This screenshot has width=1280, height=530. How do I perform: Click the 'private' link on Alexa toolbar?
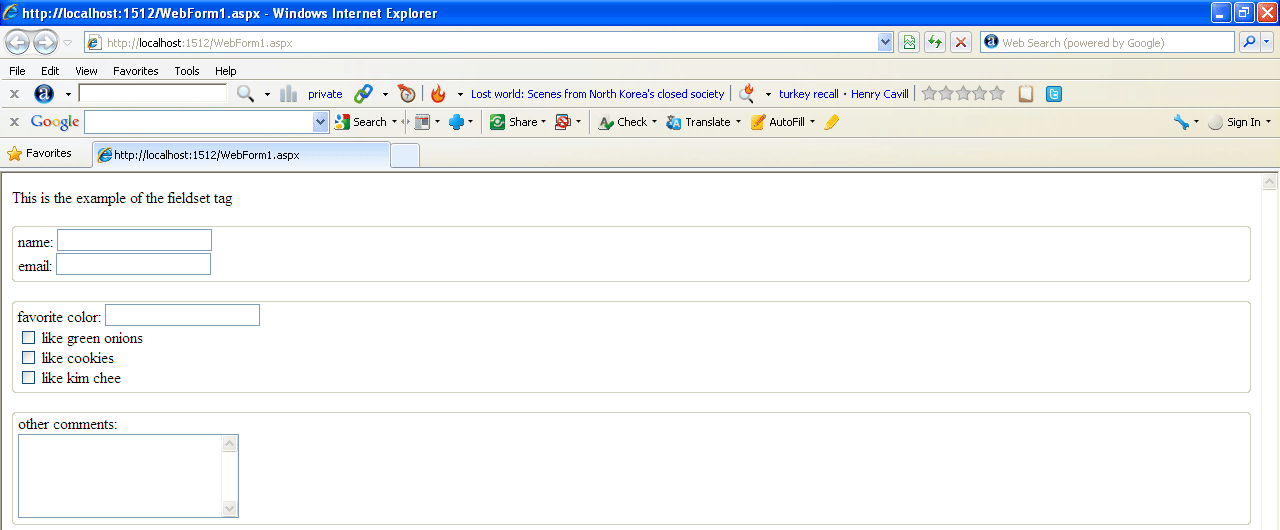click(x=325, y=94)
